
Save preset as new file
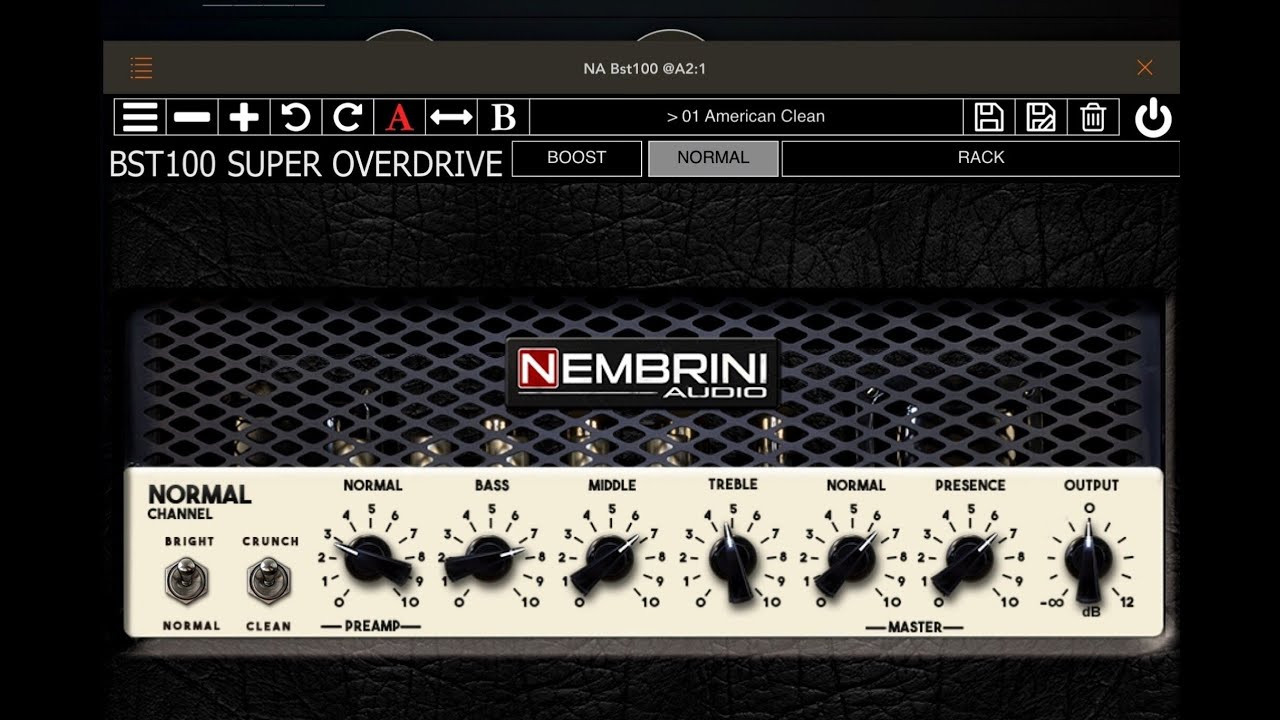[x=1041, y=117]
